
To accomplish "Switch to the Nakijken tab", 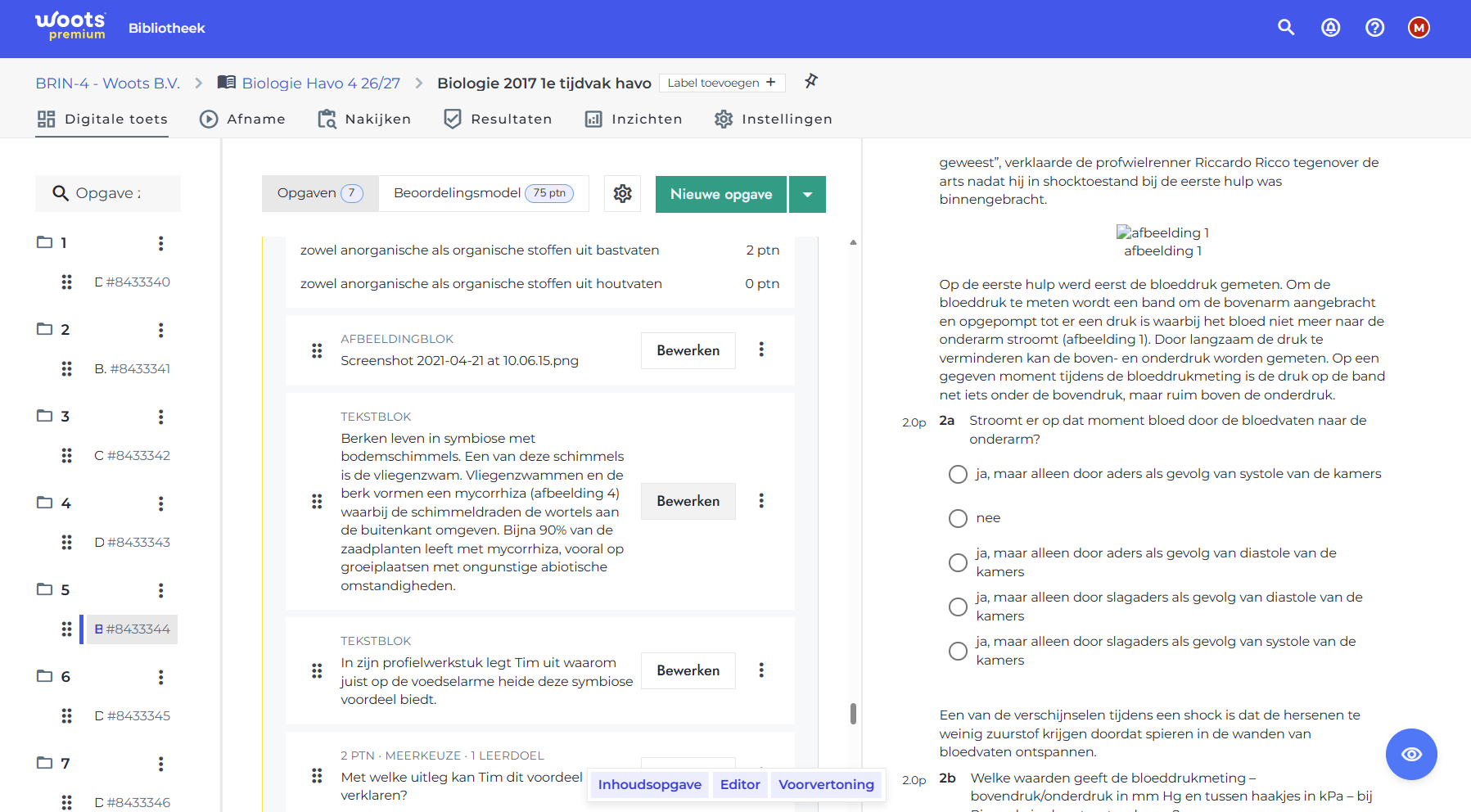I will 364,119.
